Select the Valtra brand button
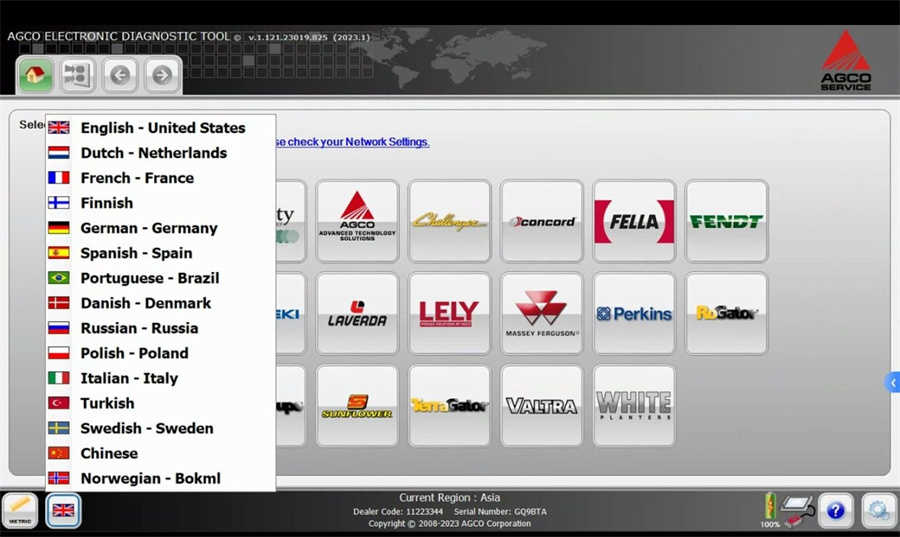Screen dimensions: 900x537 pos(541,405)
